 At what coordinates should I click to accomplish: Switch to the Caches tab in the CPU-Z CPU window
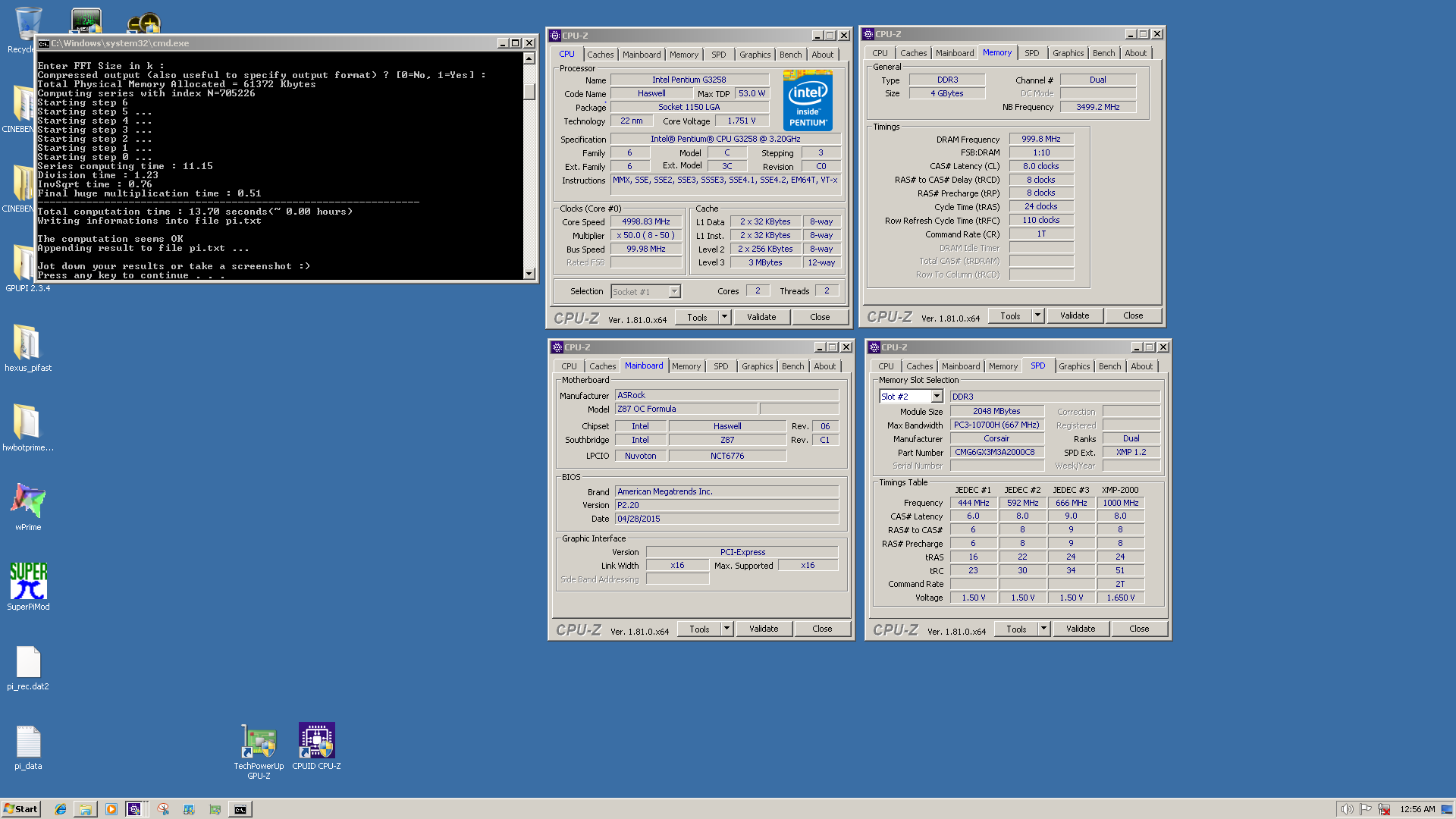(600, 55)
